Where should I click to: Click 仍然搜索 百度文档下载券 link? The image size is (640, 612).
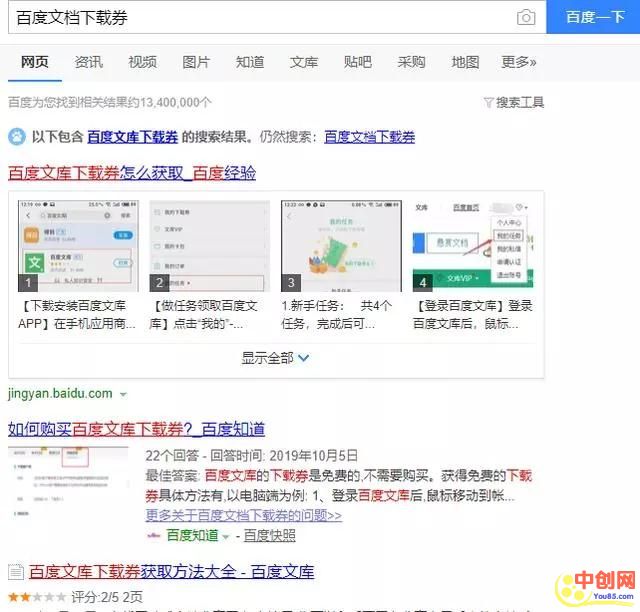click(369, 137)
